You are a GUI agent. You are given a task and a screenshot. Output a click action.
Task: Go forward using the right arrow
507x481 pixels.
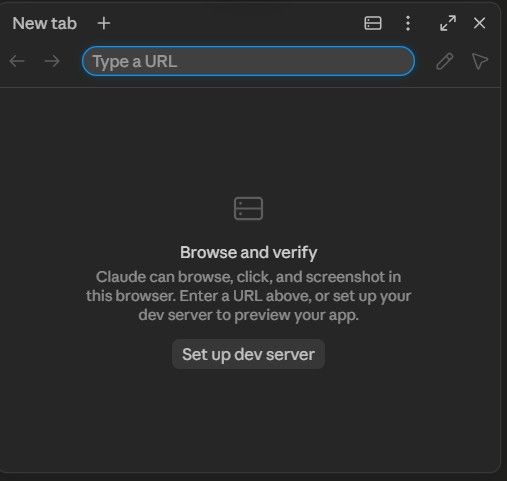(52, 61)
